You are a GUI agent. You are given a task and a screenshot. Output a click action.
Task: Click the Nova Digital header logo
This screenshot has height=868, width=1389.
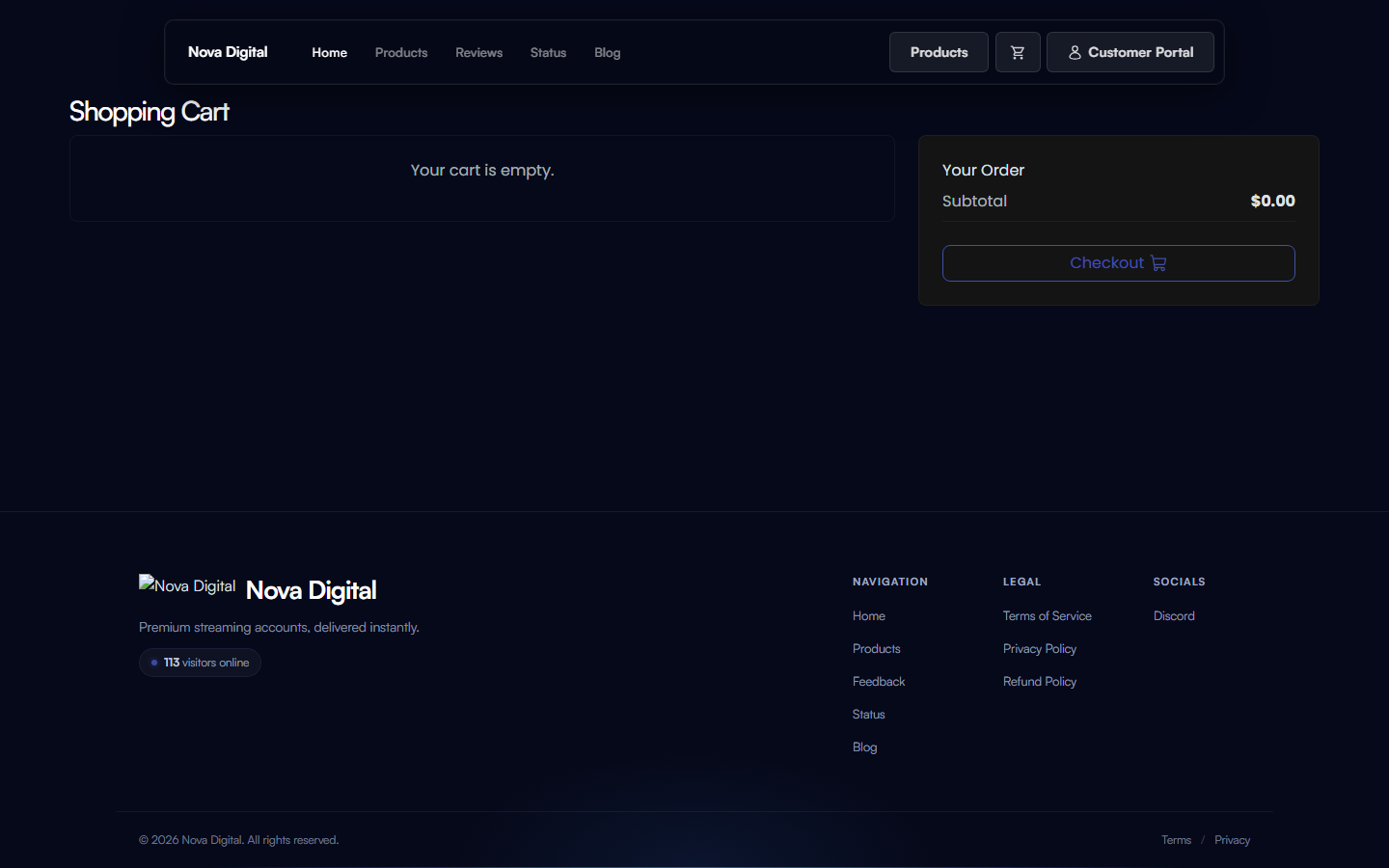click(228, 52)
